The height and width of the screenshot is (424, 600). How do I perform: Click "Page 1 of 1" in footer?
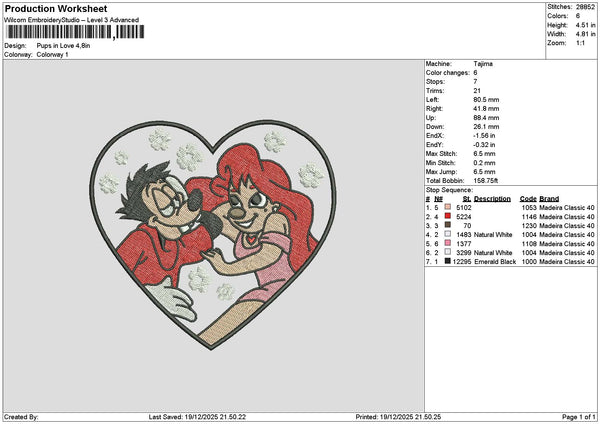click(579, 417)
